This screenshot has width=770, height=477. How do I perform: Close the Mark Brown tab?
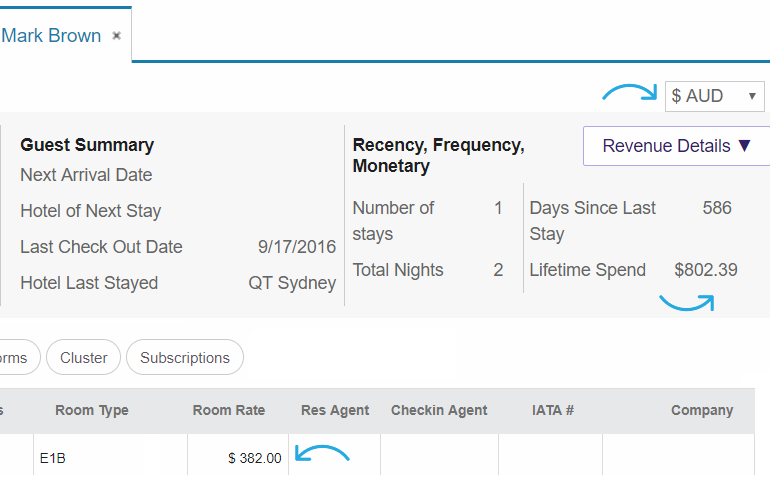[x=116, y=36]
